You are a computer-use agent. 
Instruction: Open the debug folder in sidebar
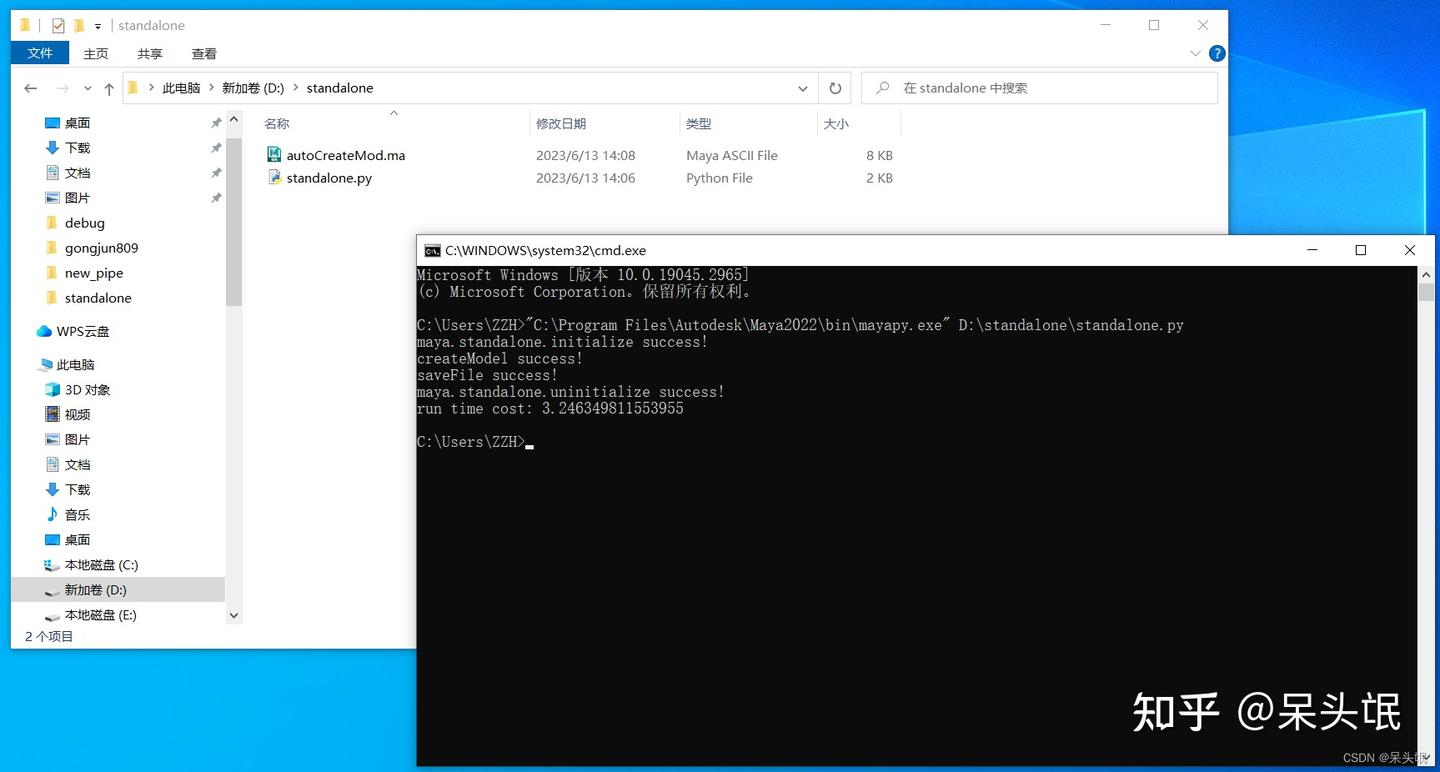(x=85, y=223)
